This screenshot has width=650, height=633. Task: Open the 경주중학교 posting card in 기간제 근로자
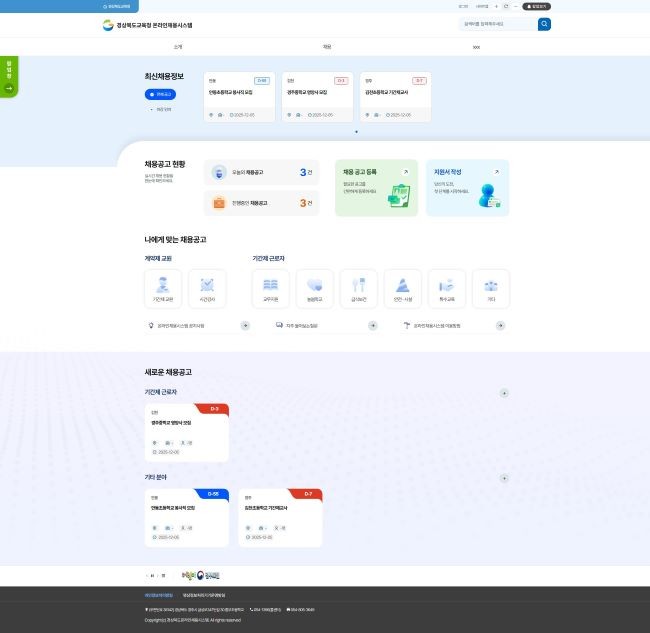pyautogui.click(x=187, y=432)
